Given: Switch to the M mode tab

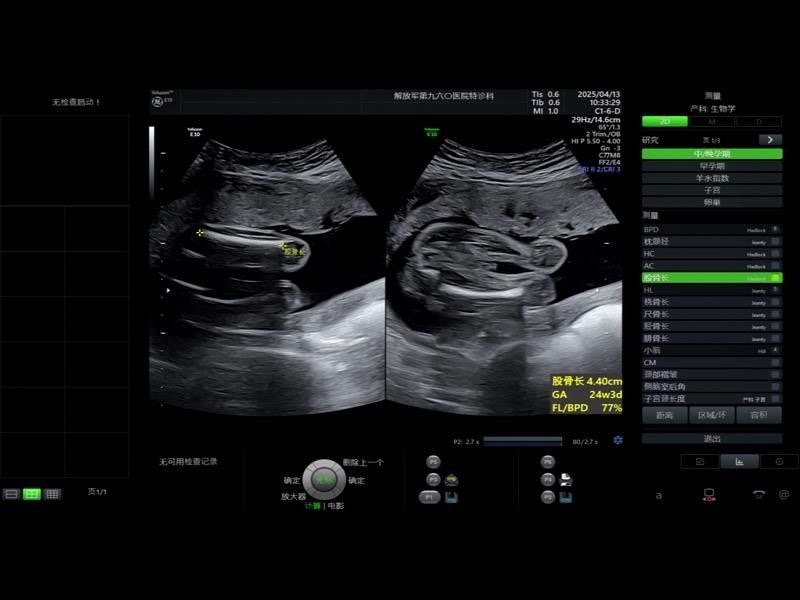Looking at the screenshot, I should [712, 121].
